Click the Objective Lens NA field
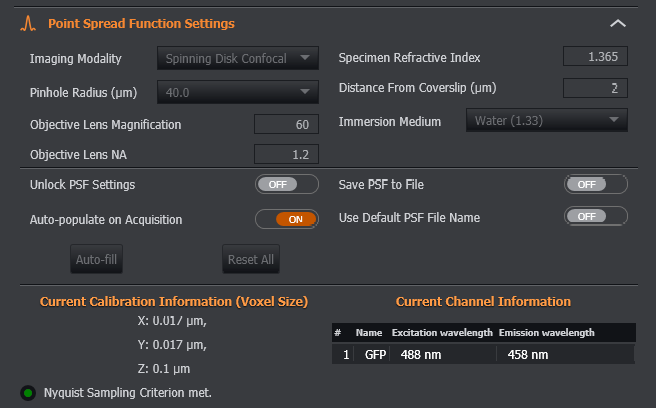Image resolution: width=656 pixels, height=409 pixels. (x=286, y=154)
